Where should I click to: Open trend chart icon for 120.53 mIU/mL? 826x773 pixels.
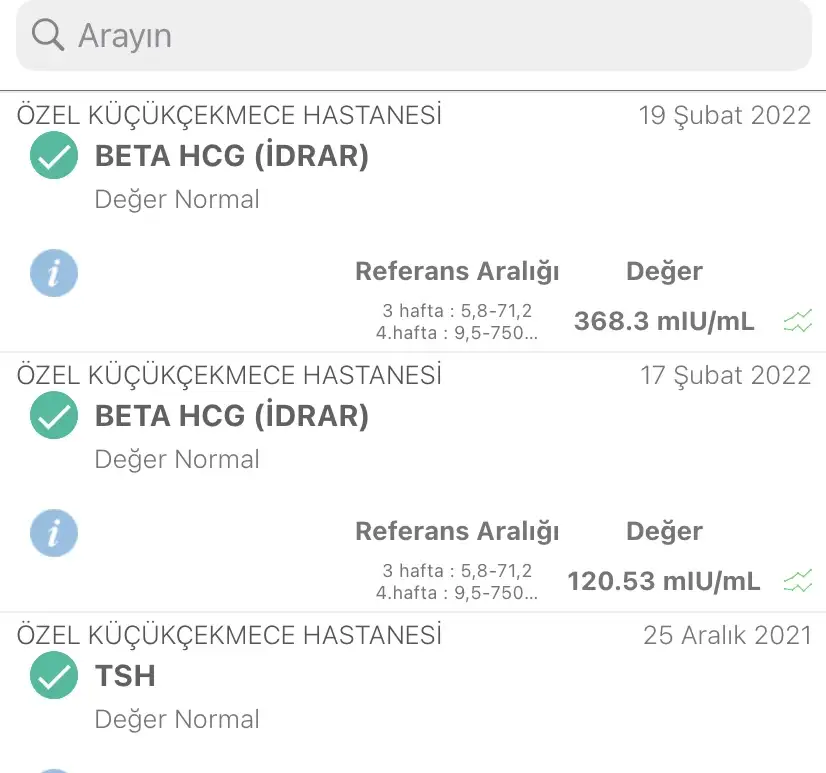click(798, 581)
